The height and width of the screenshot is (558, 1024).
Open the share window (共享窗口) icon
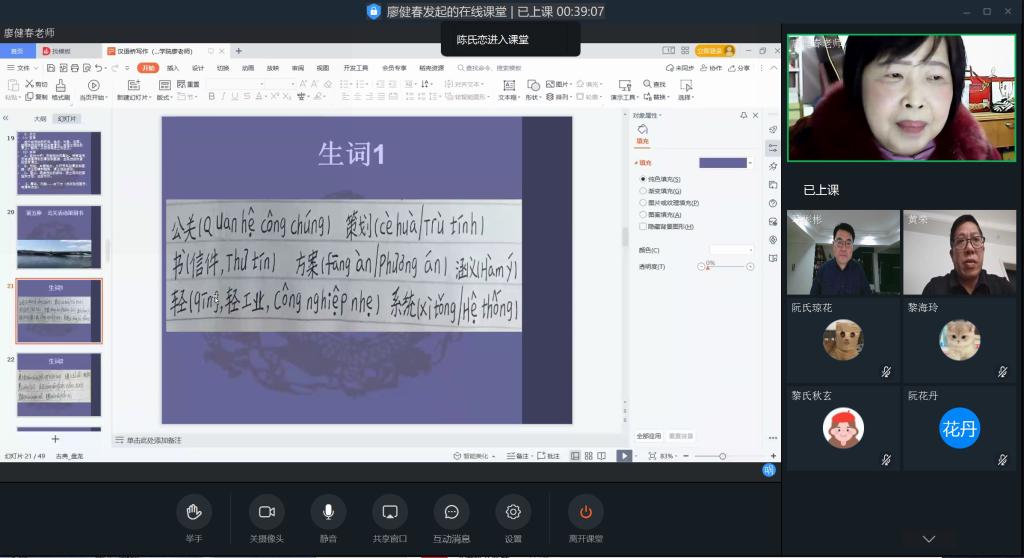coord(389,512)
